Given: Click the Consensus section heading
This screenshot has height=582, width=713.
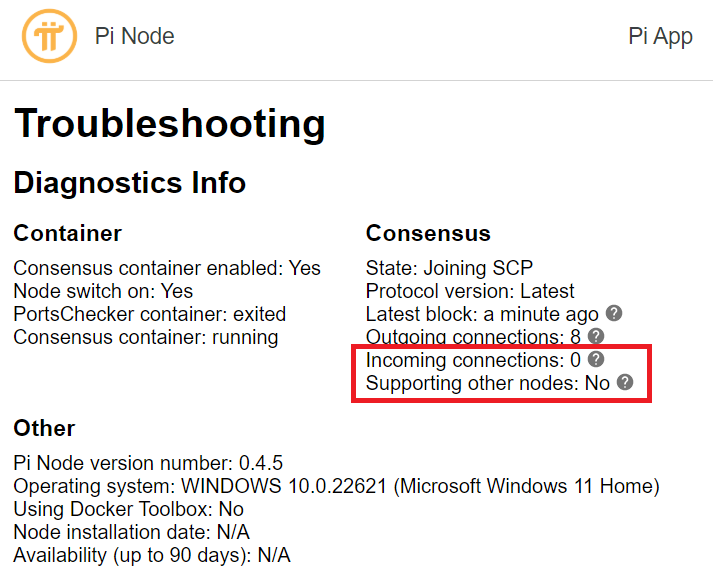Looking at the screenshot, I should click(428, 233).
